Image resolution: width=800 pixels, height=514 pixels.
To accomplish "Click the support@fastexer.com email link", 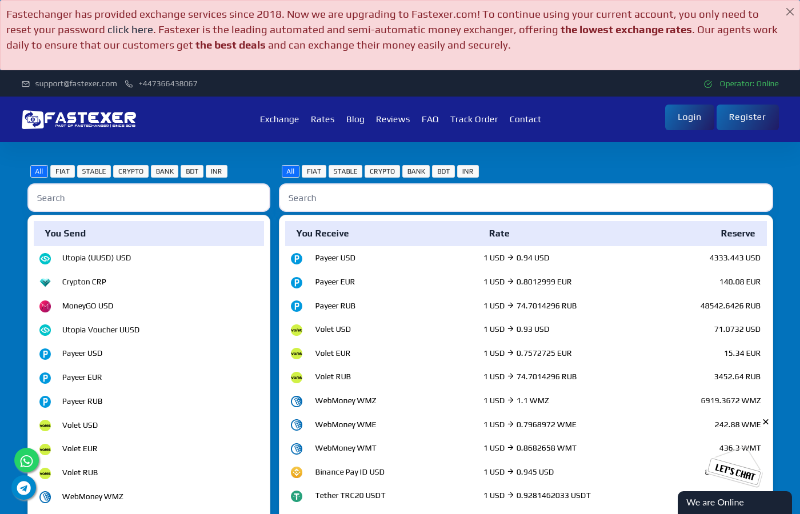I will pos(76,84).
